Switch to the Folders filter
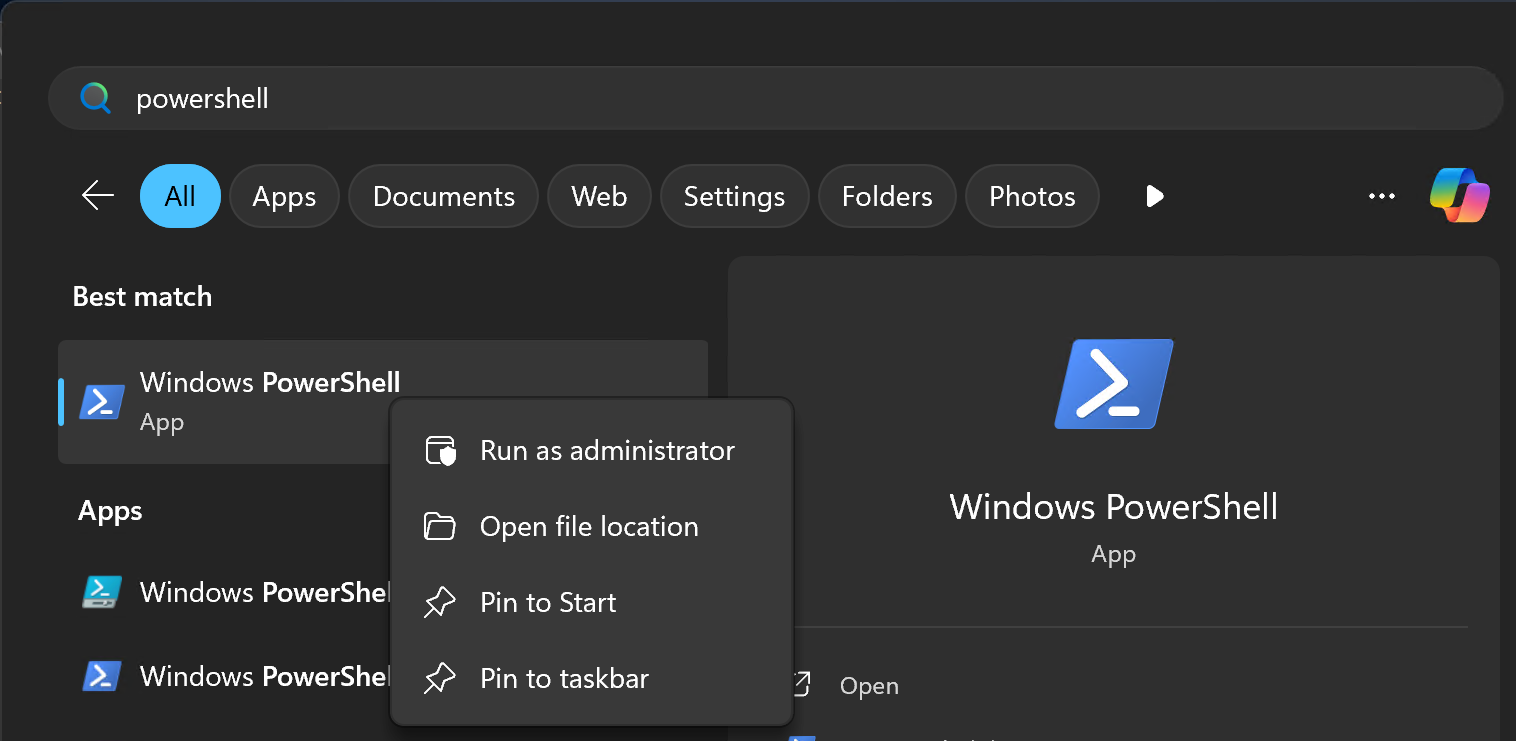Viewport: 1516px width, 741px height. 887,196
